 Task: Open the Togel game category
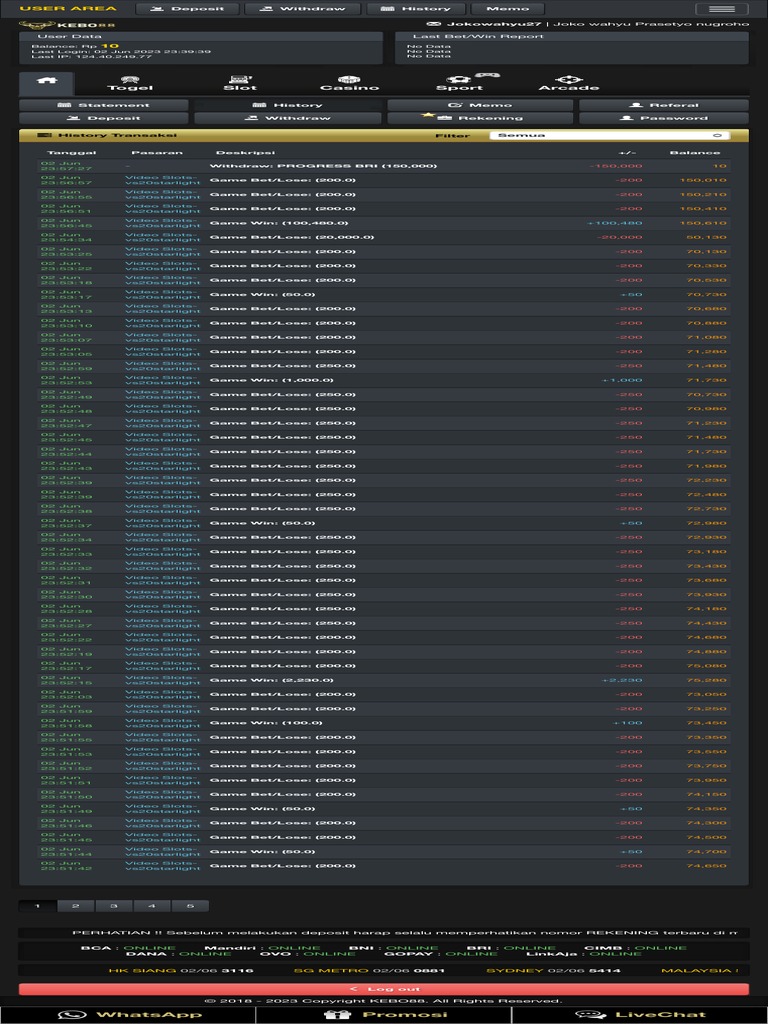(x=130, y=83)
